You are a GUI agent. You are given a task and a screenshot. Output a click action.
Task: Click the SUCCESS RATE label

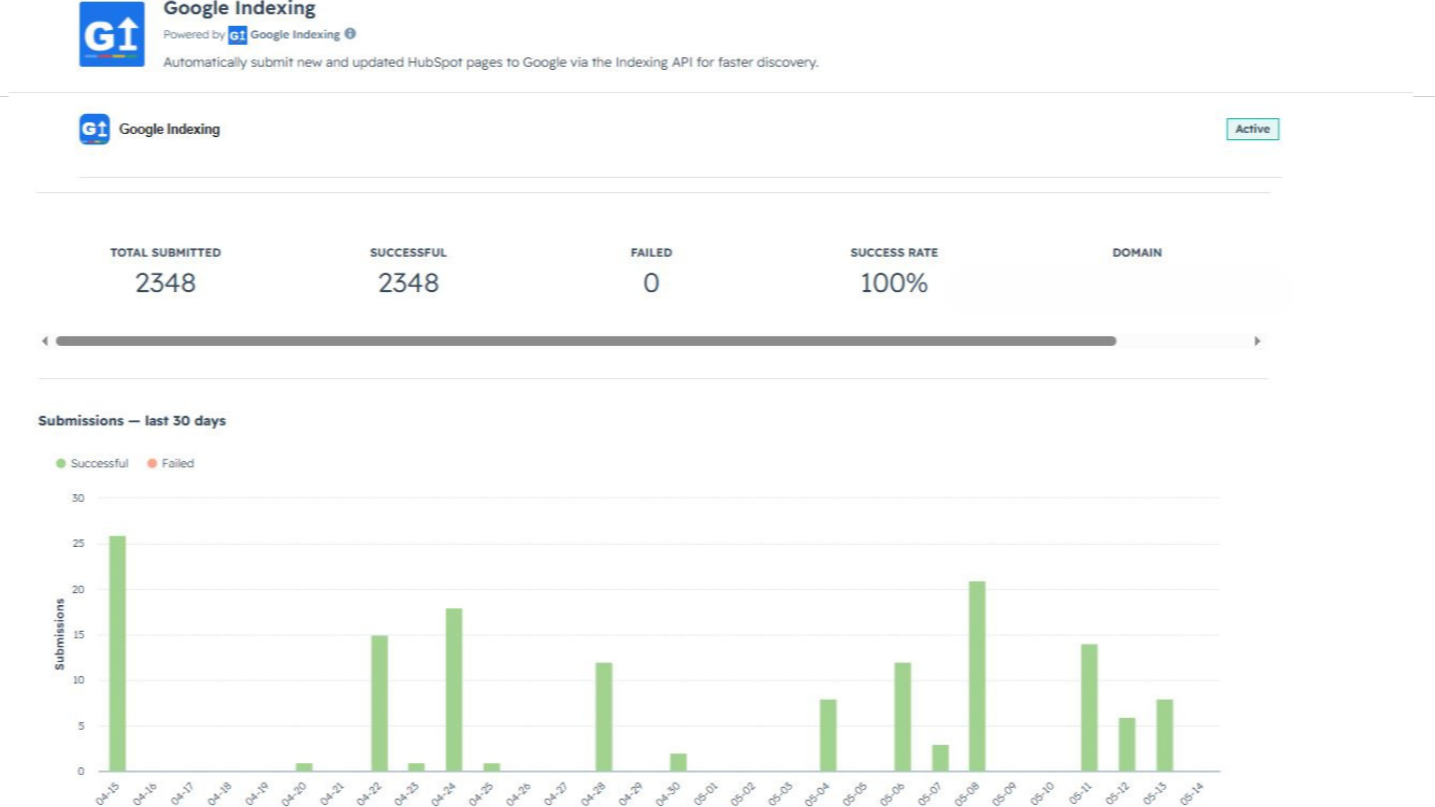894,253
